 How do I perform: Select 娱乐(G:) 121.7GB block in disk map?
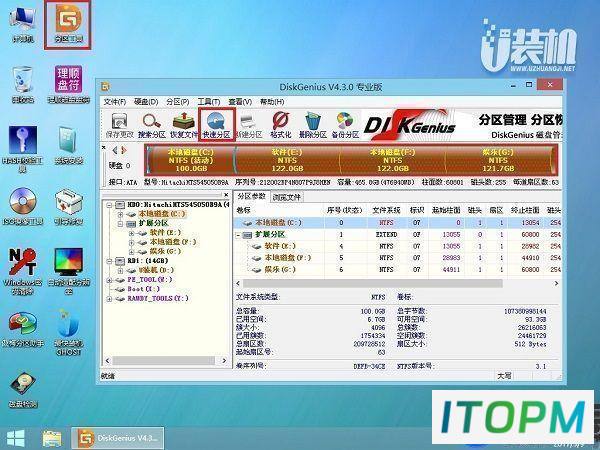pos(498,160)
